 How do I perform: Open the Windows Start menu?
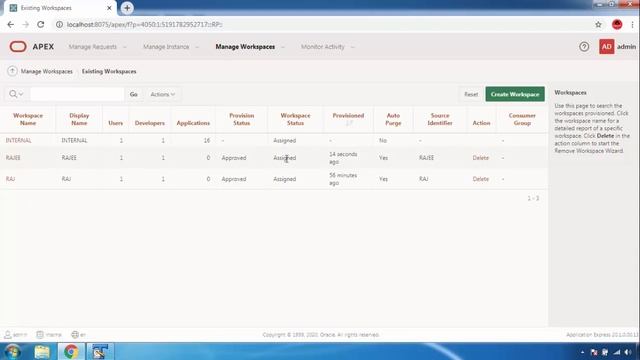pyautogui.click(x=13, y=351)
